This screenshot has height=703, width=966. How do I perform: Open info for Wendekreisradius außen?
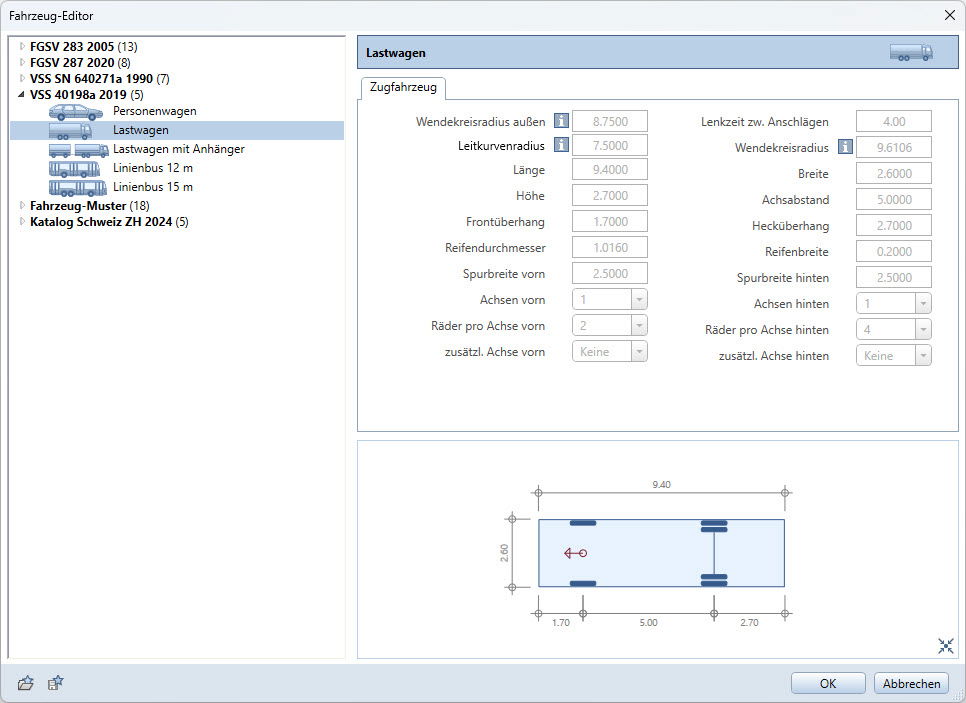click(561, 121)
